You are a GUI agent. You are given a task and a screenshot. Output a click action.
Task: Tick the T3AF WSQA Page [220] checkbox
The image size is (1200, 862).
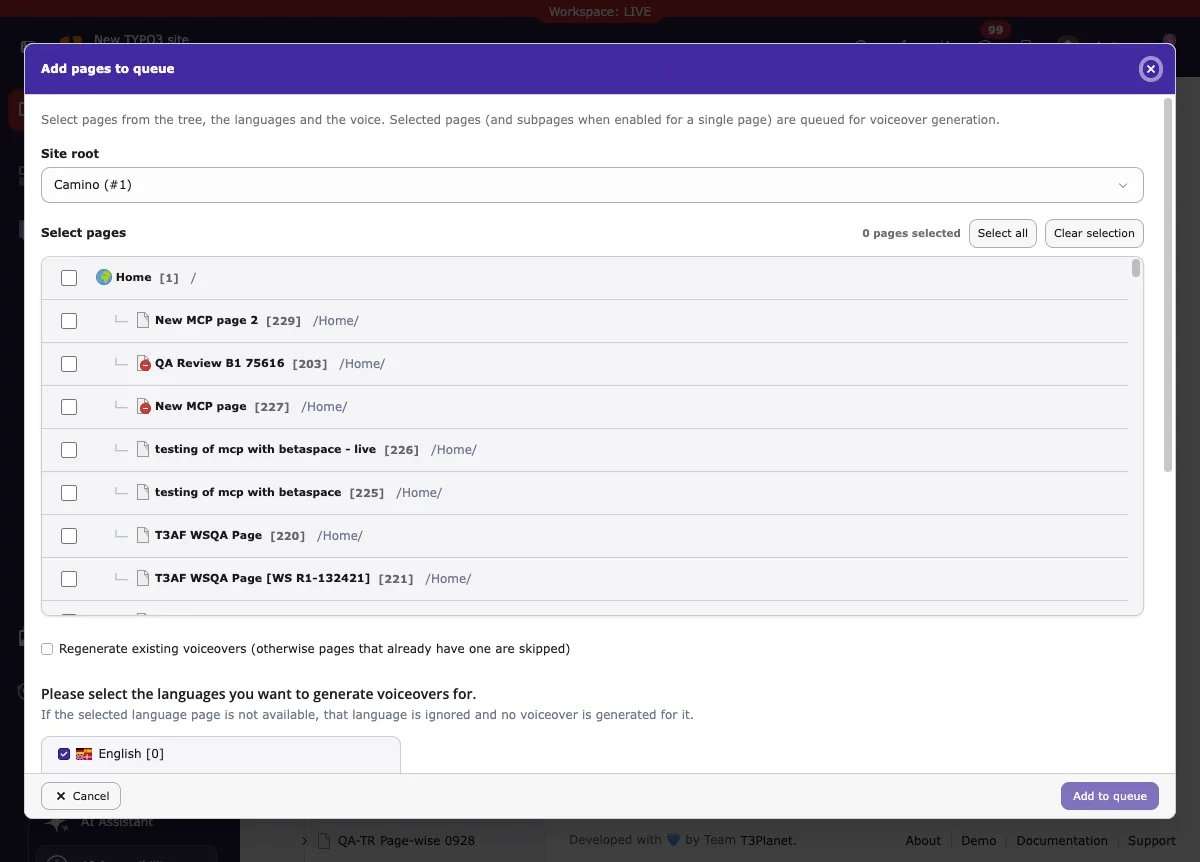coord(69,536)
